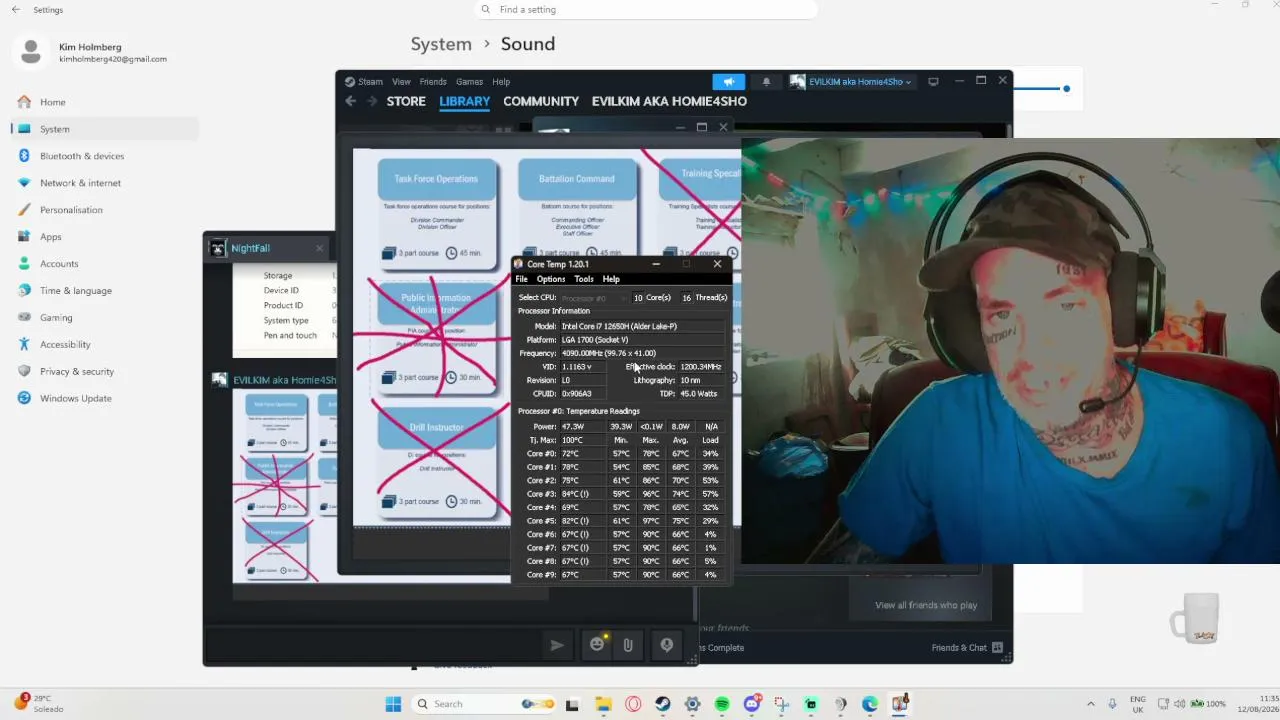Image resolution: width=1280 pixels, height=720 pixels.
Task: Open Steam from the taskbar
Action: click(663, 704)
